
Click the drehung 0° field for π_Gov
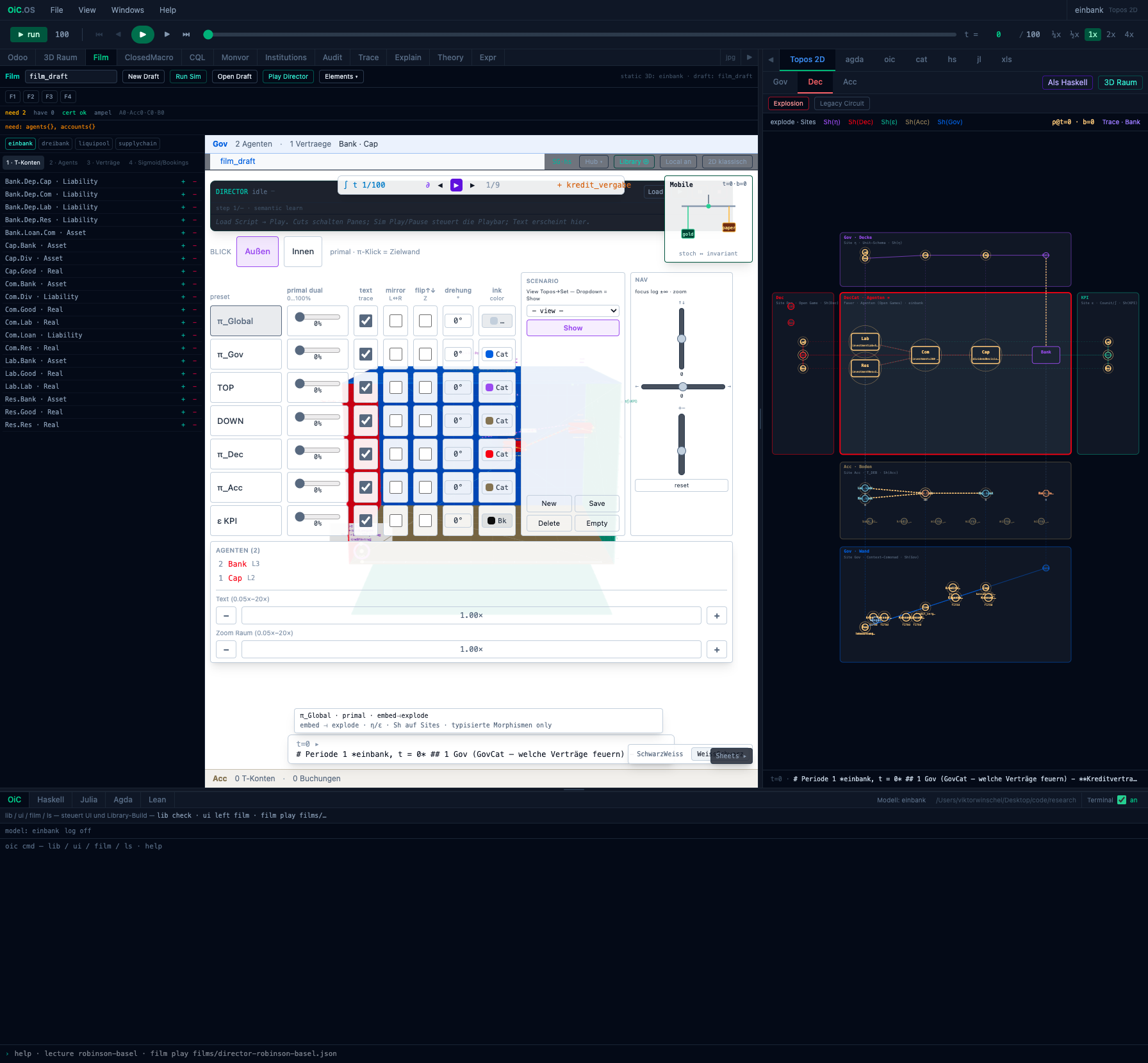458,354
